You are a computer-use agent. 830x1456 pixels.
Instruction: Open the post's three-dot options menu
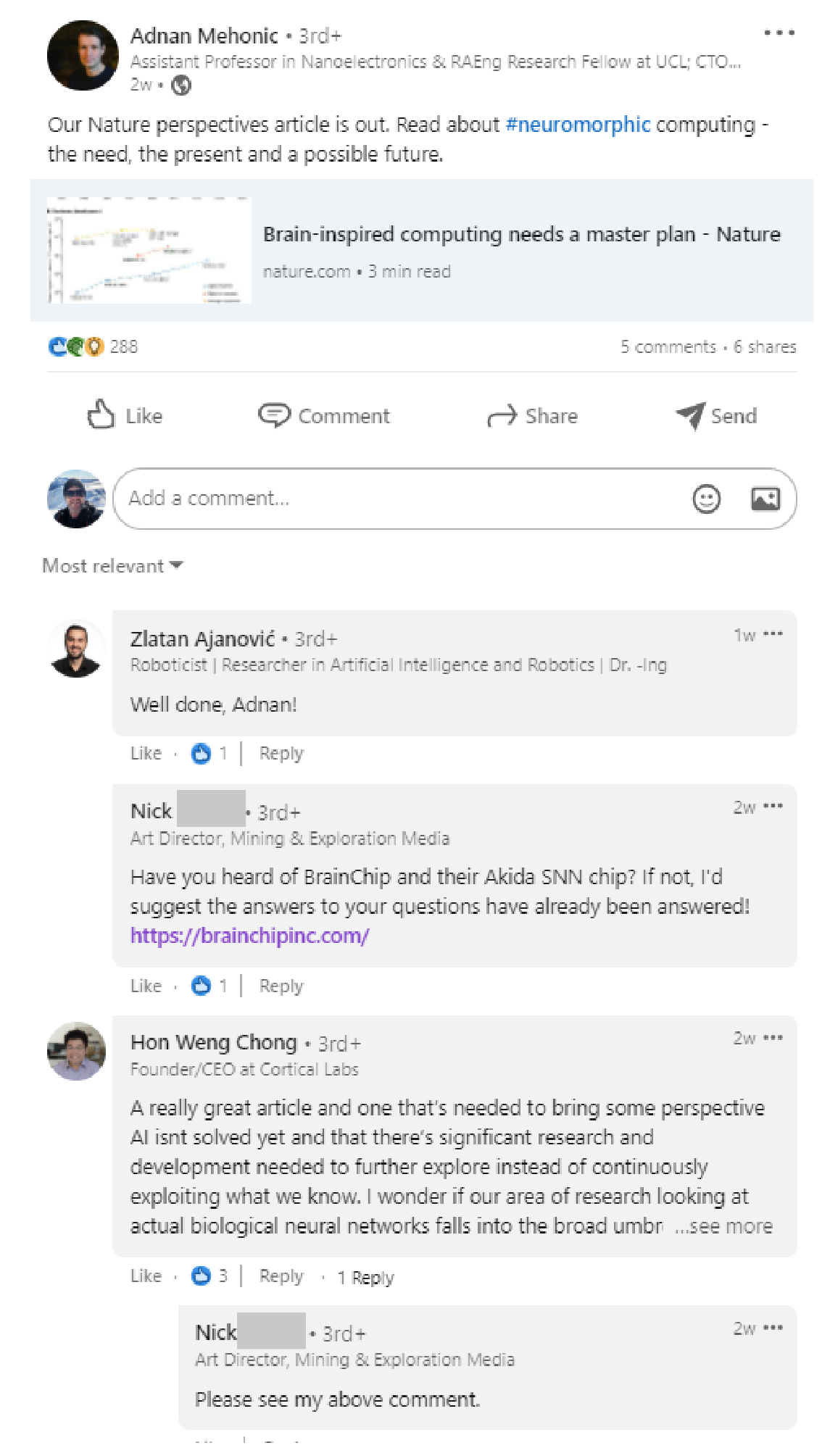[x=779, y=33]
